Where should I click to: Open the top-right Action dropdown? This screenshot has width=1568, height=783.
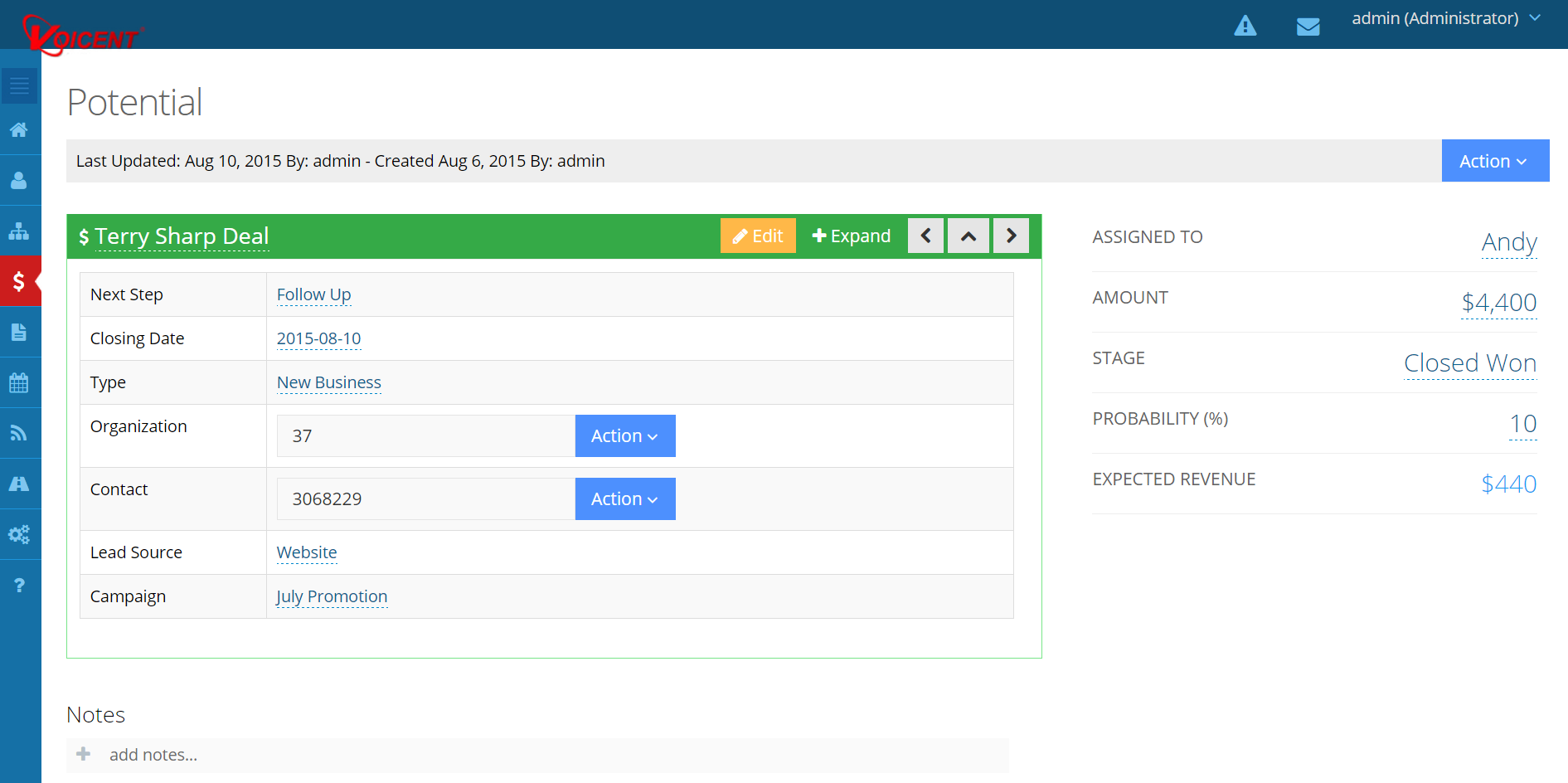click(1495, 161)
